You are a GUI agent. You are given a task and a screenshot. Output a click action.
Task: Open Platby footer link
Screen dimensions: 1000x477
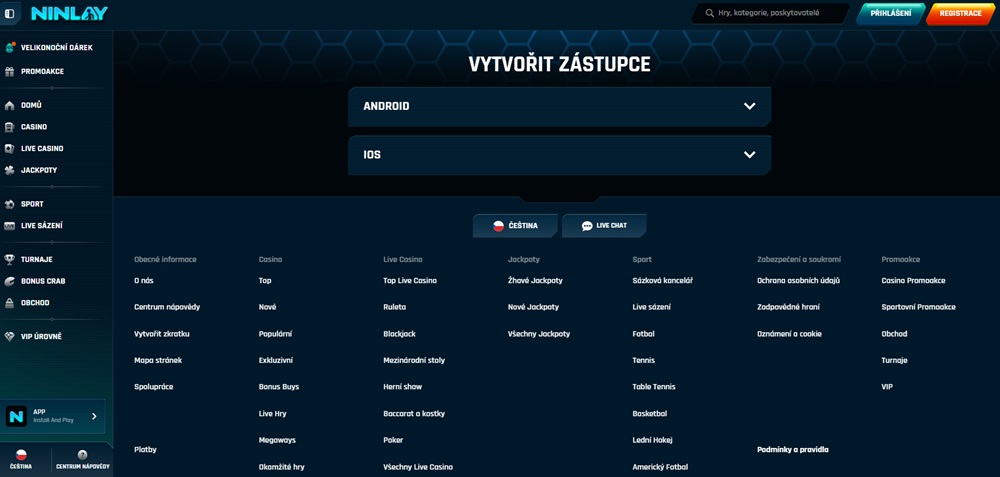pyautogui.click(x=145, y=450)
